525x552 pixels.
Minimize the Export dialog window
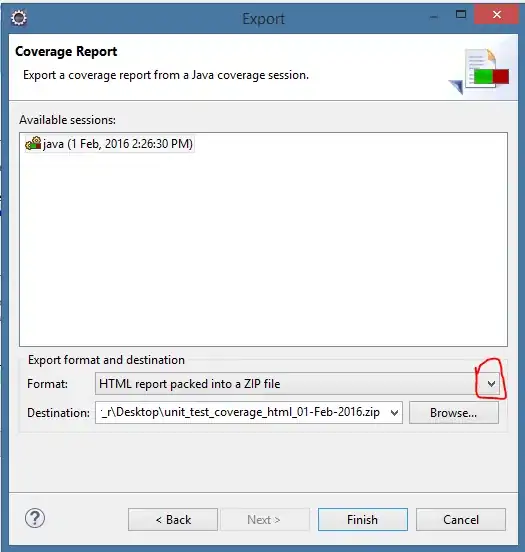pyautogui.click(x=434, y=17)
